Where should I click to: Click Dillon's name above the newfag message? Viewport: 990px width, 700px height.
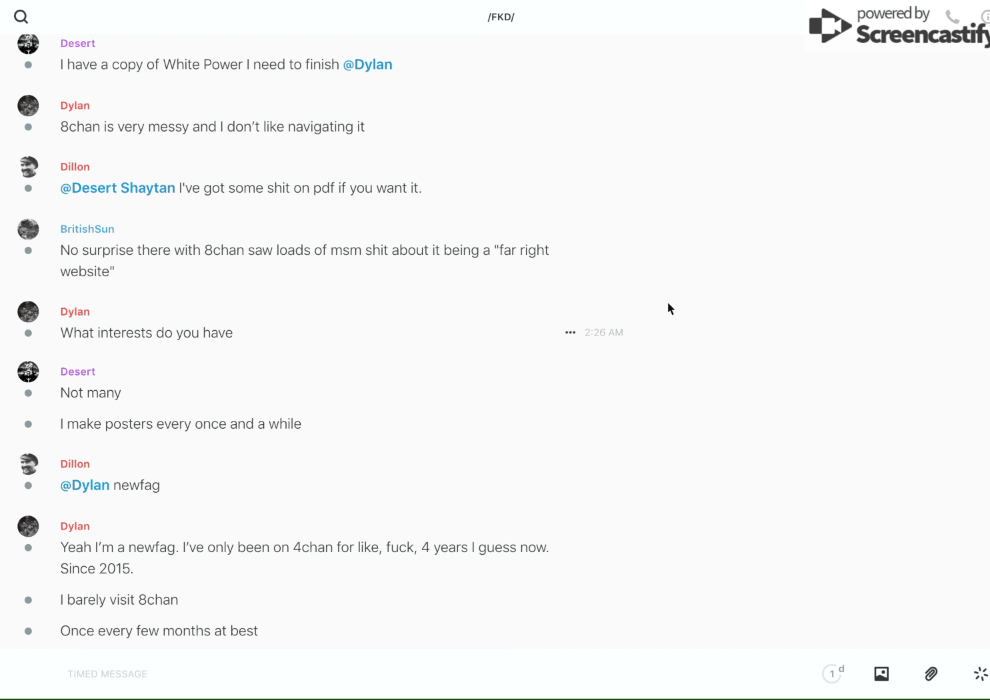tap(75, 464)
